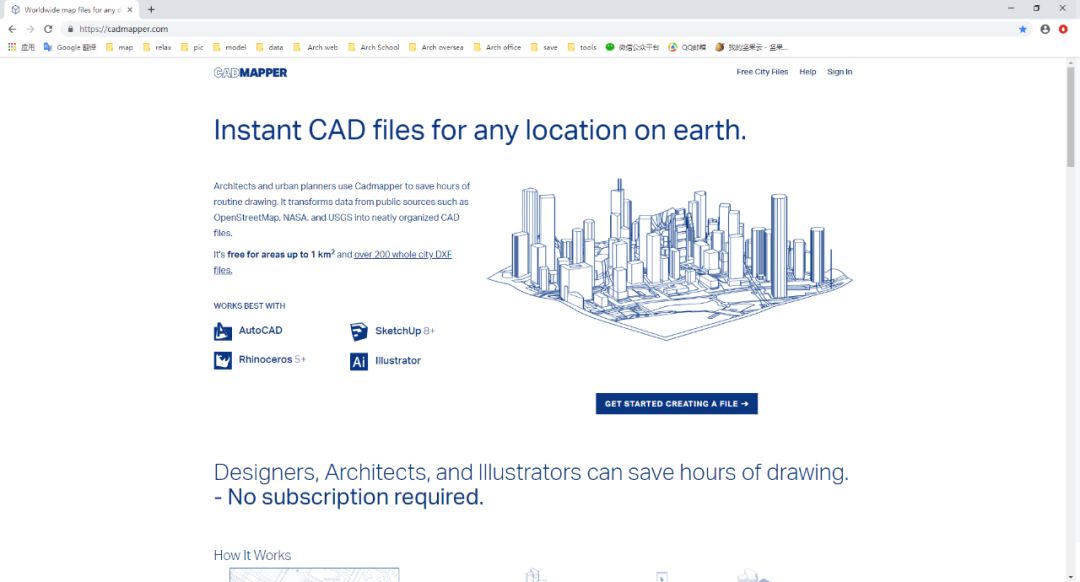Open the save bookmarks folder
The height and width of the screenshot is (582, 1080).
click(x=543, y=48)
